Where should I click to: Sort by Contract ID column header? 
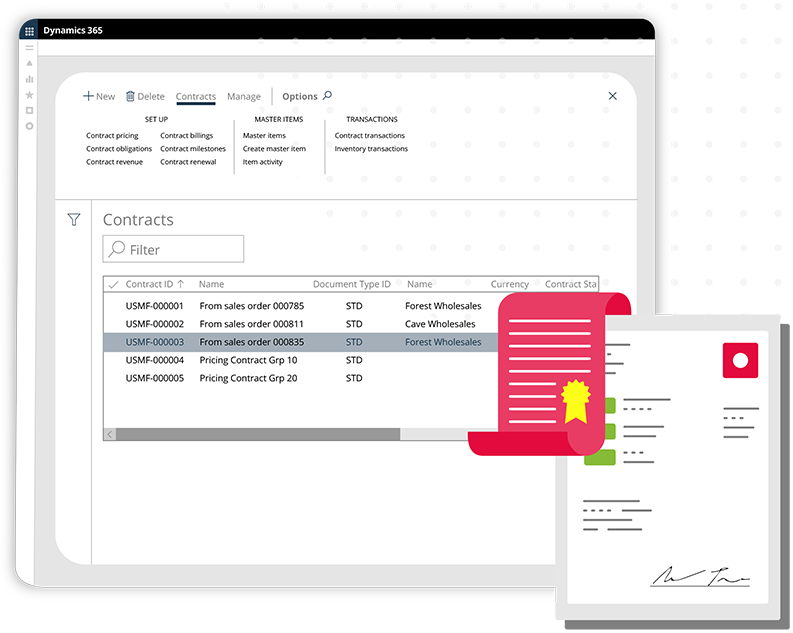[x=154, y=284]
